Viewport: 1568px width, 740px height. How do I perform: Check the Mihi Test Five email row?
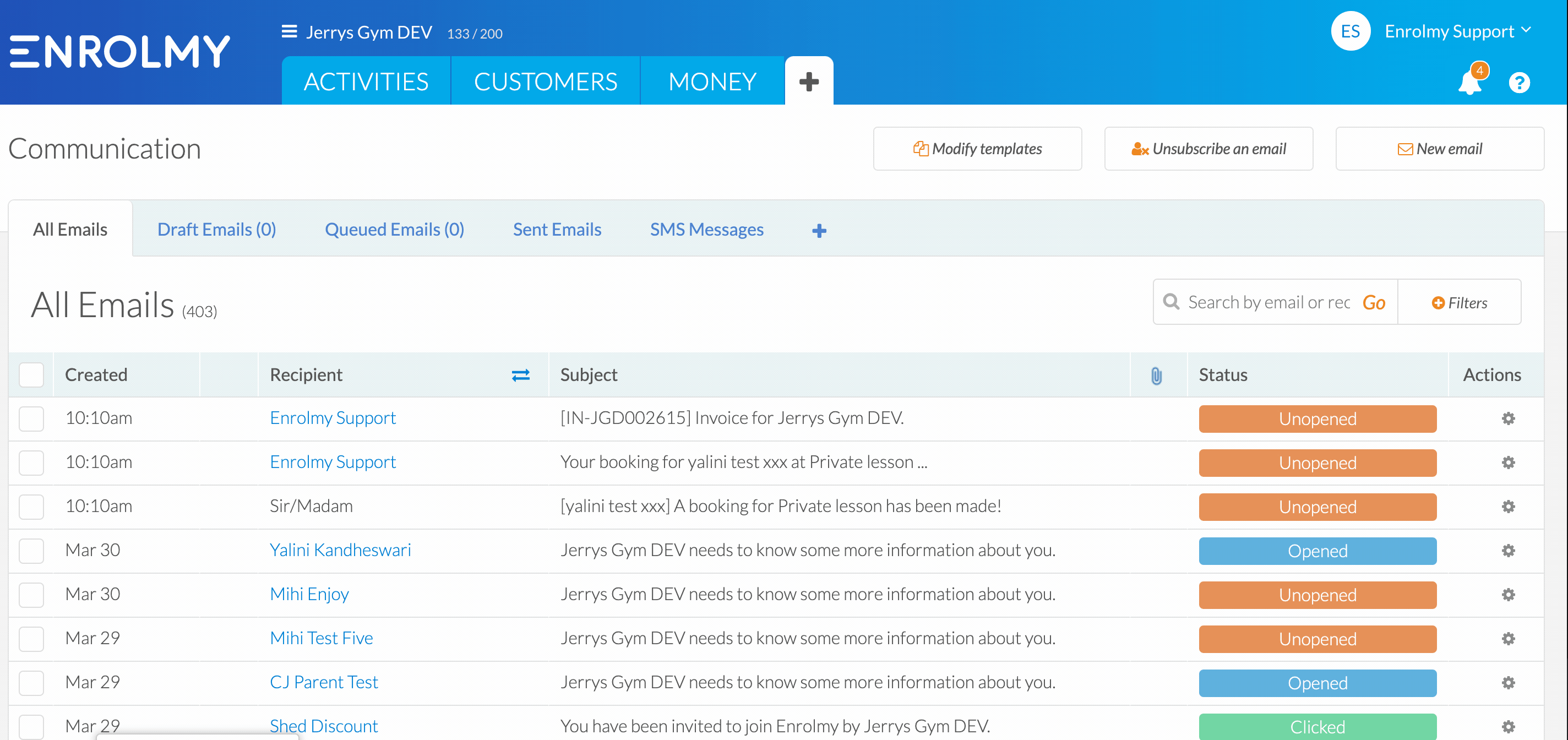[x=31, y=639]
